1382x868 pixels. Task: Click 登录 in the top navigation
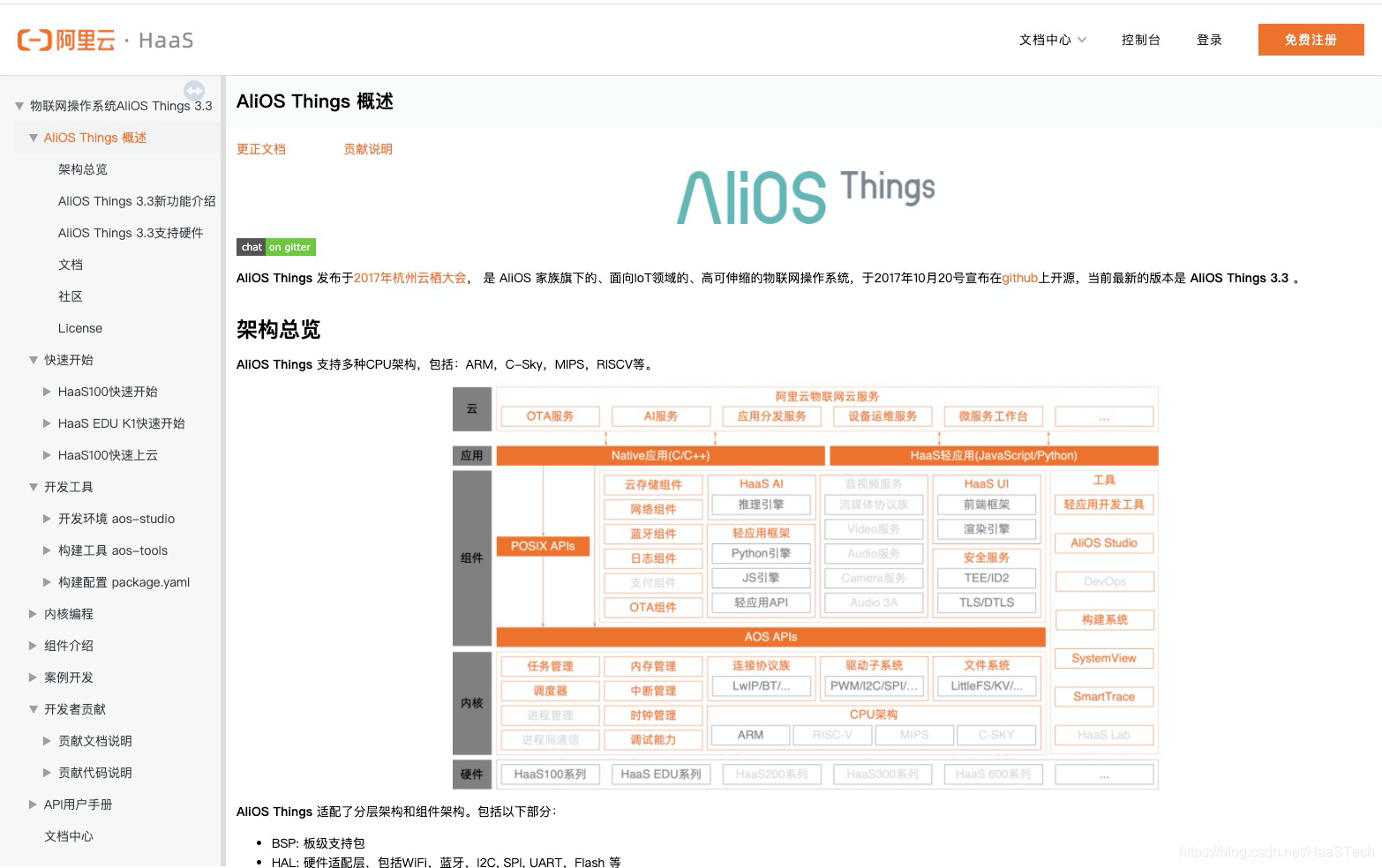click(1209, 40)
